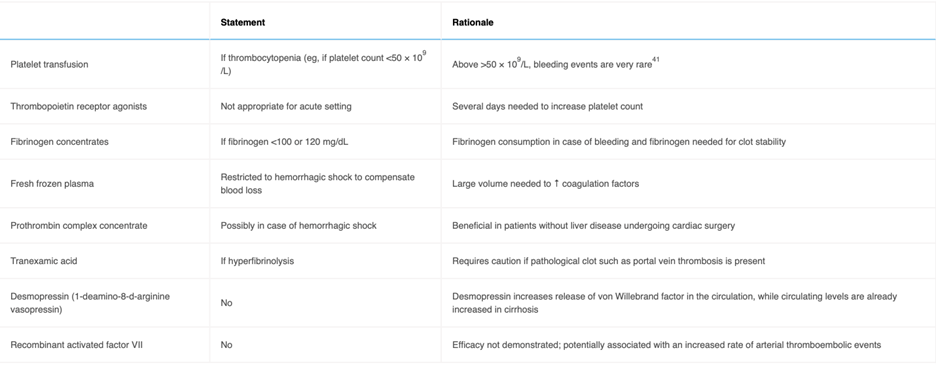Click the Rationale column header
Viewport: 936px width, 365px height.
(473, 22)
